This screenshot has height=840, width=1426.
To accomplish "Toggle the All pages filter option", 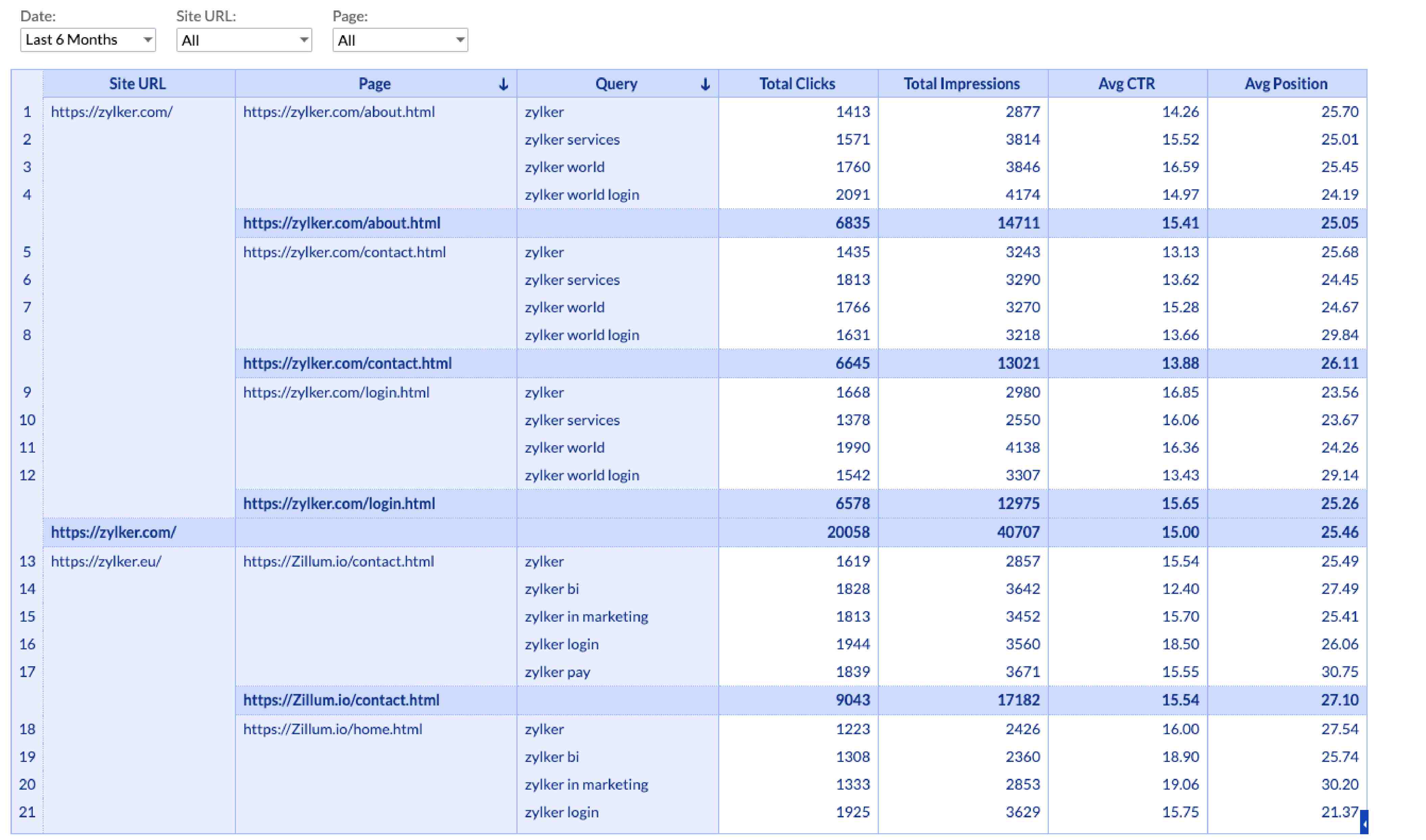I will tap(398, 40).
